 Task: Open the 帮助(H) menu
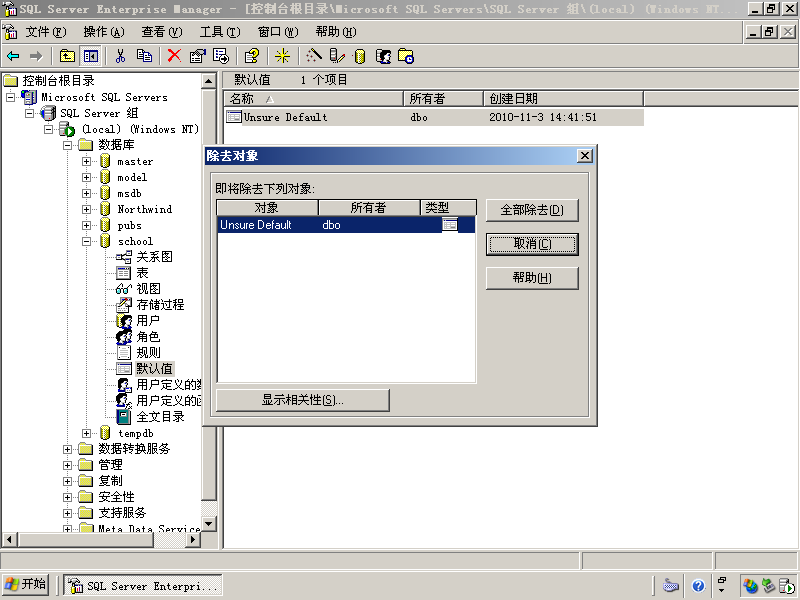[336, 32]
